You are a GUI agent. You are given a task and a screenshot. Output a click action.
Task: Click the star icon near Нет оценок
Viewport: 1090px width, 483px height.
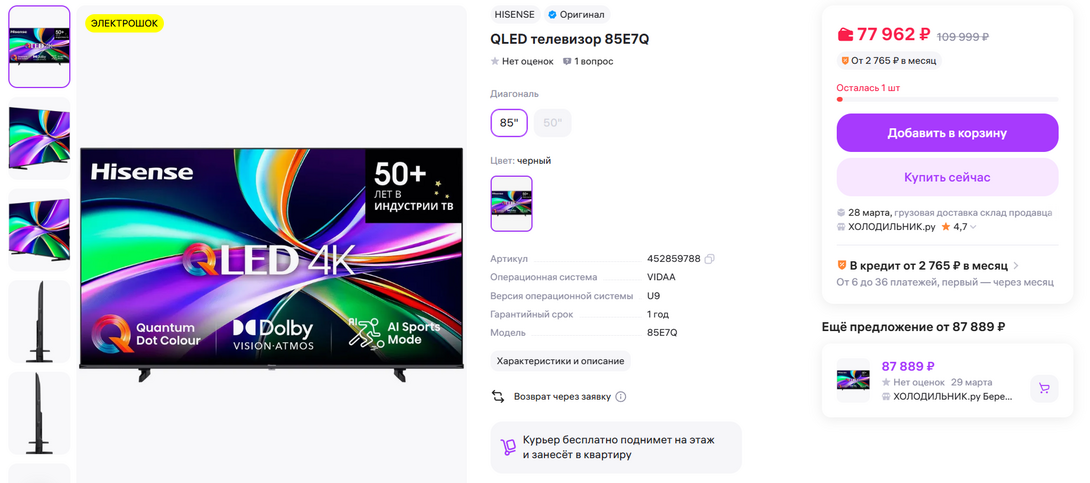[x=495, y=61]
